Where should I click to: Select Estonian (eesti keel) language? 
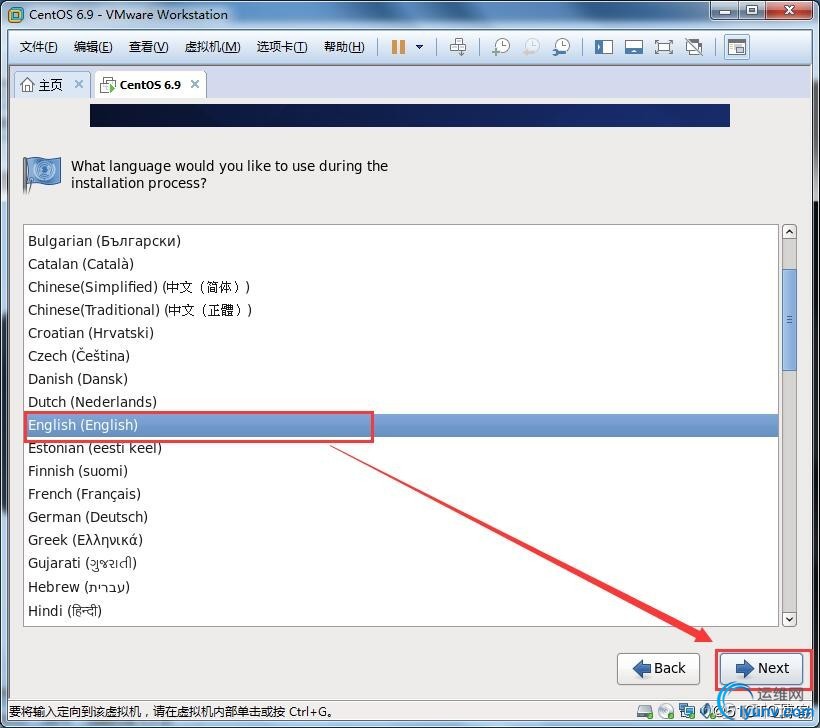[401, 448]
